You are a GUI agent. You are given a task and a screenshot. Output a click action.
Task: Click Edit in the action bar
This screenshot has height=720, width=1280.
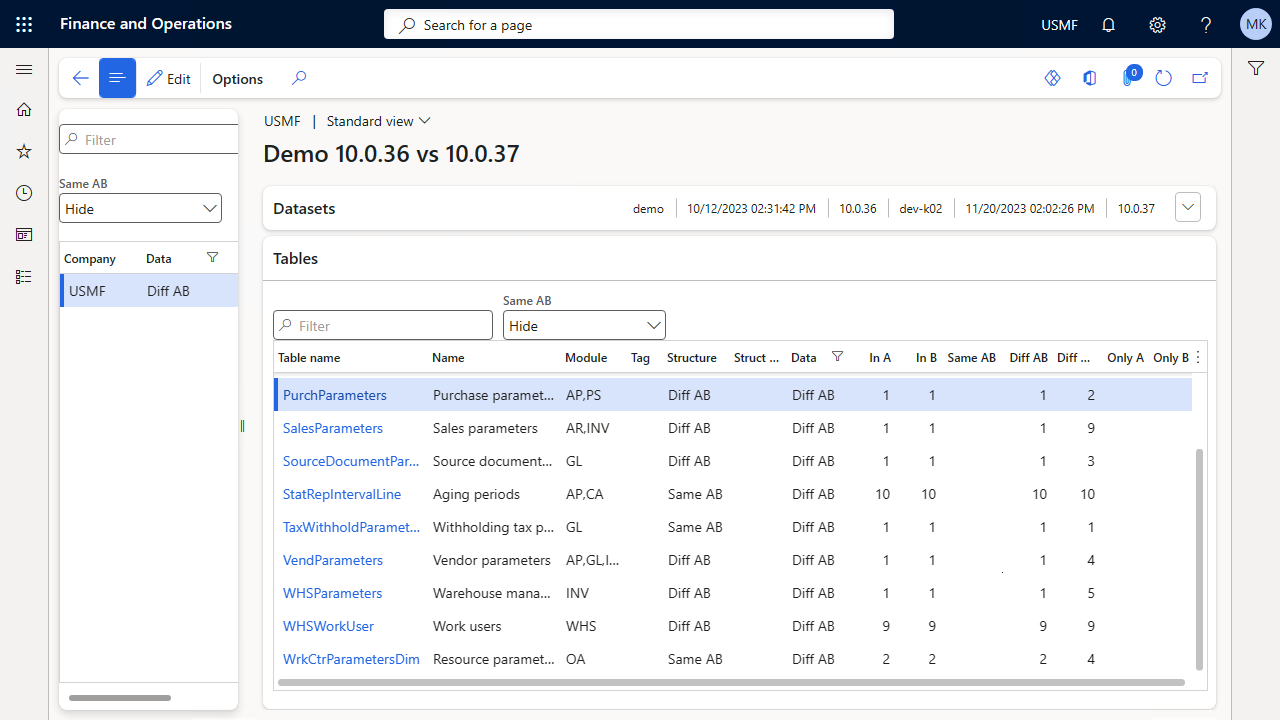[168, 79]
